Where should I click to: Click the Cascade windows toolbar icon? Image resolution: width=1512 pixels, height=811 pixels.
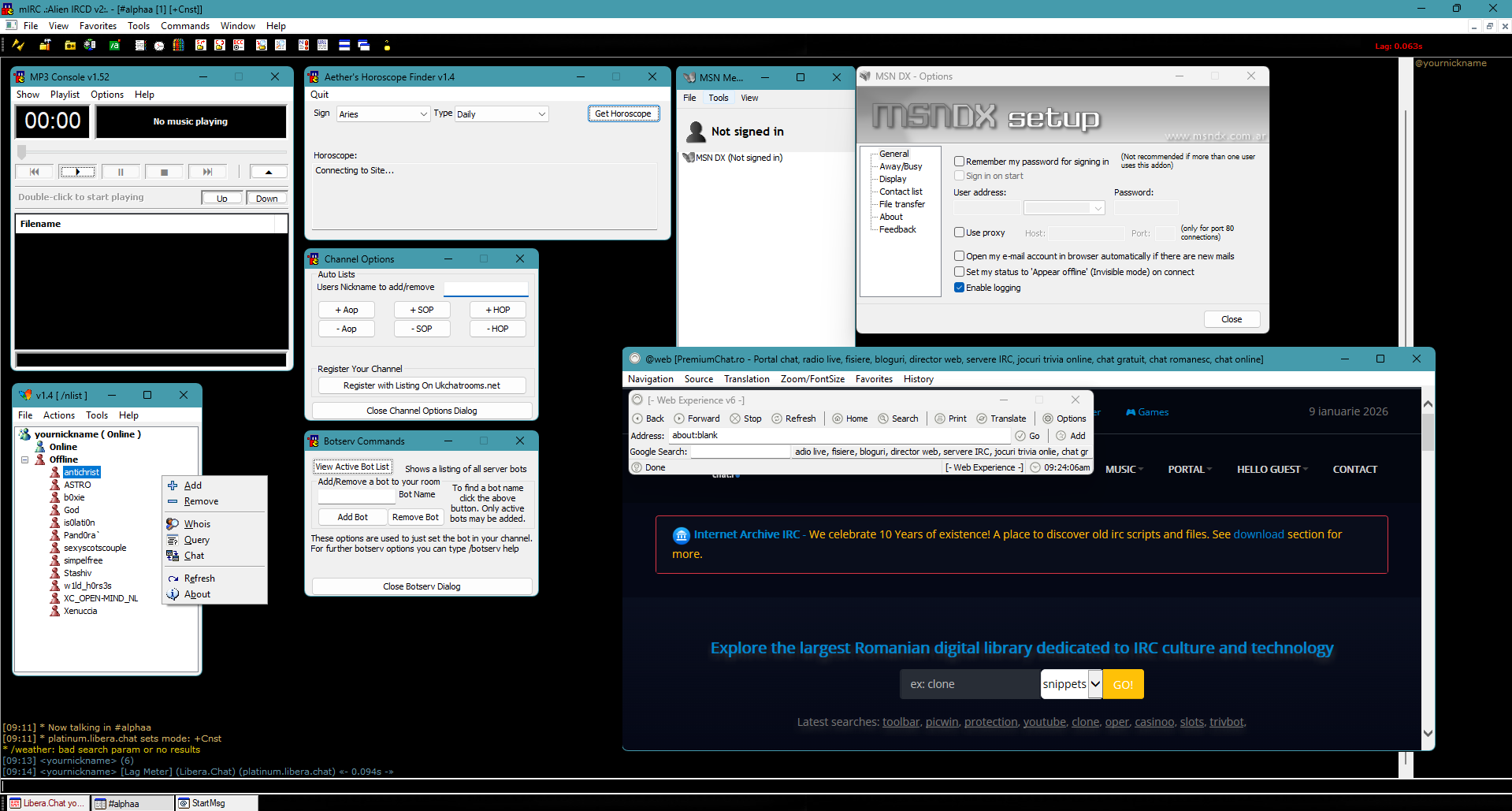[364, 45]
